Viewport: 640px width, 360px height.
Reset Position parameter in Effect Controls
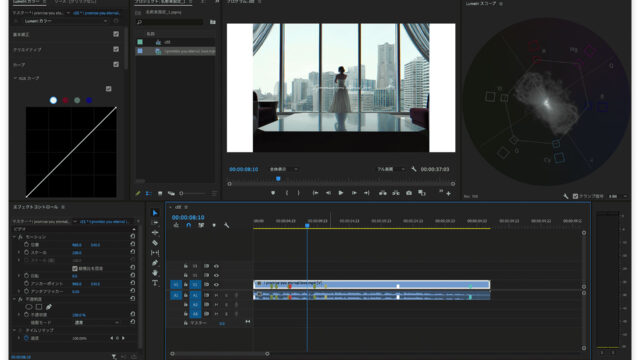pyautogui.click(x=133, y=244)
